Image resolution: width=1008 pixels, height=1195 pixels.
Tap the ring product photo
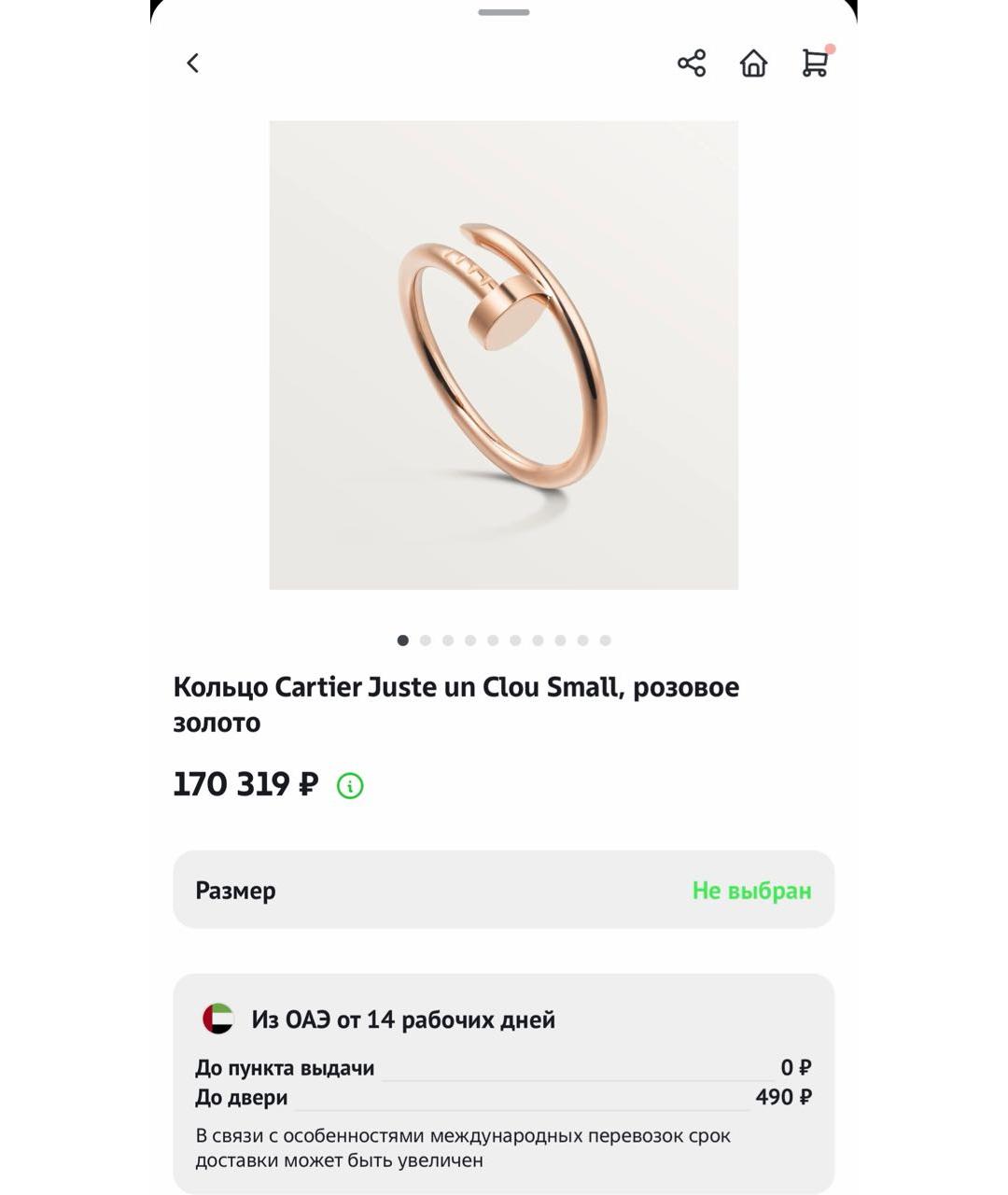tap(504, 353)
